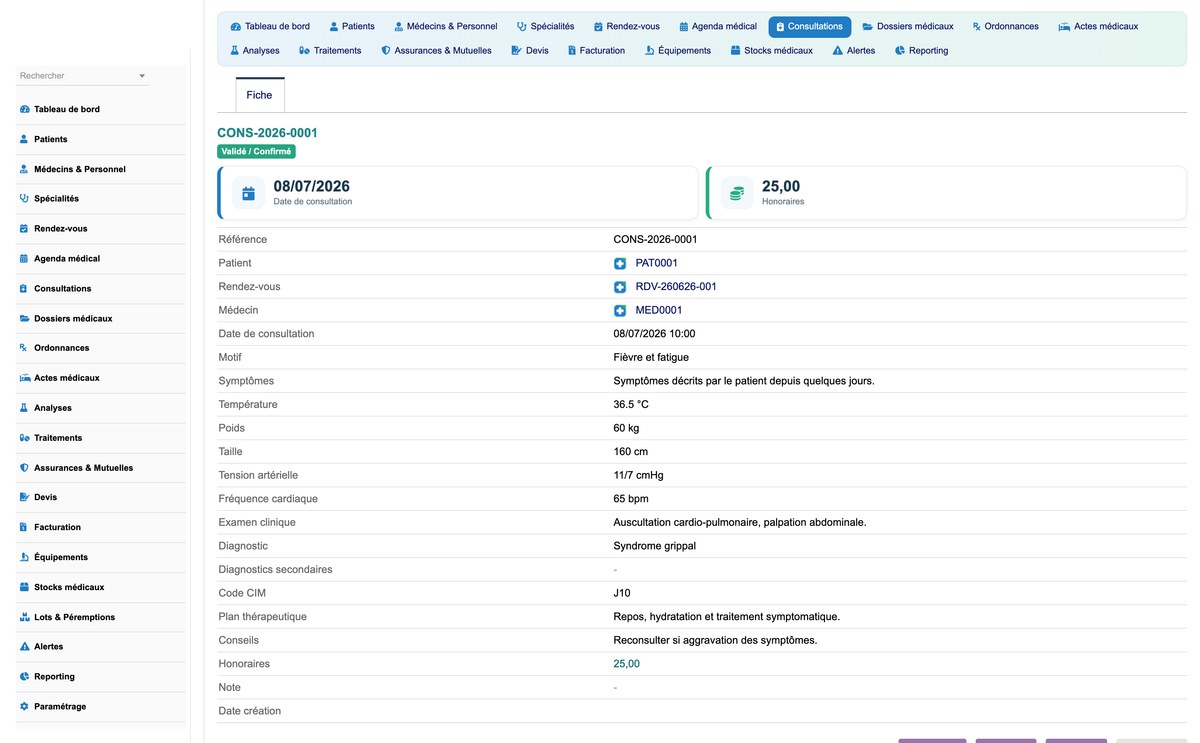Click the Alertes warning icon in top navigation
1200x743 pixels.
tap(837, 51)
